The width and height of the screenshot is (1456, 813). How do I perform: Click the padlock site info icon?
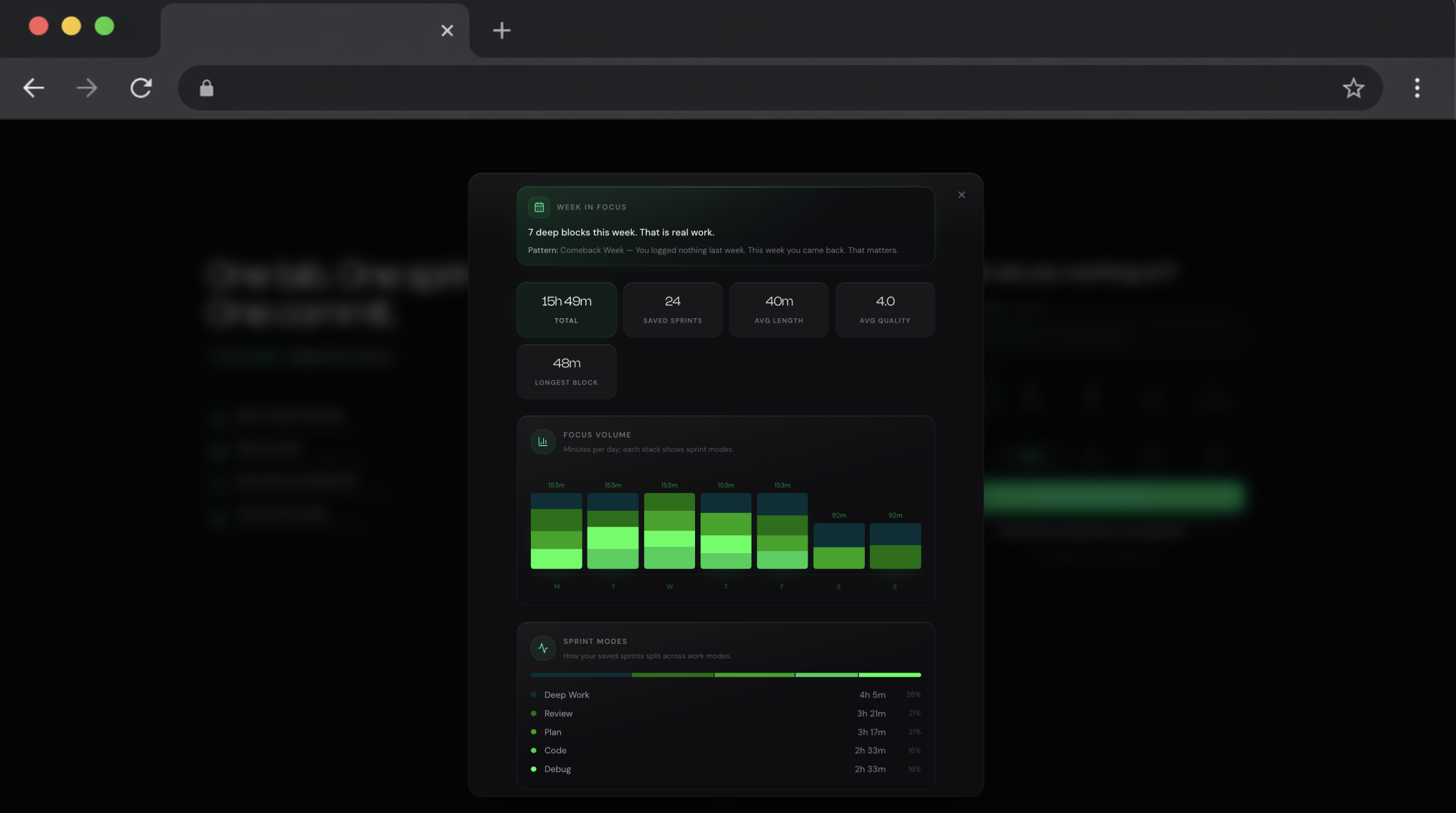[x=206, y=88]
